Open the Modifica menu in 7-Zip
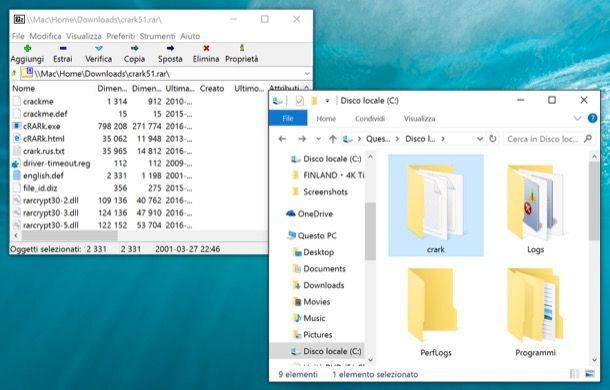610x390 pixels. pos(45,36)
